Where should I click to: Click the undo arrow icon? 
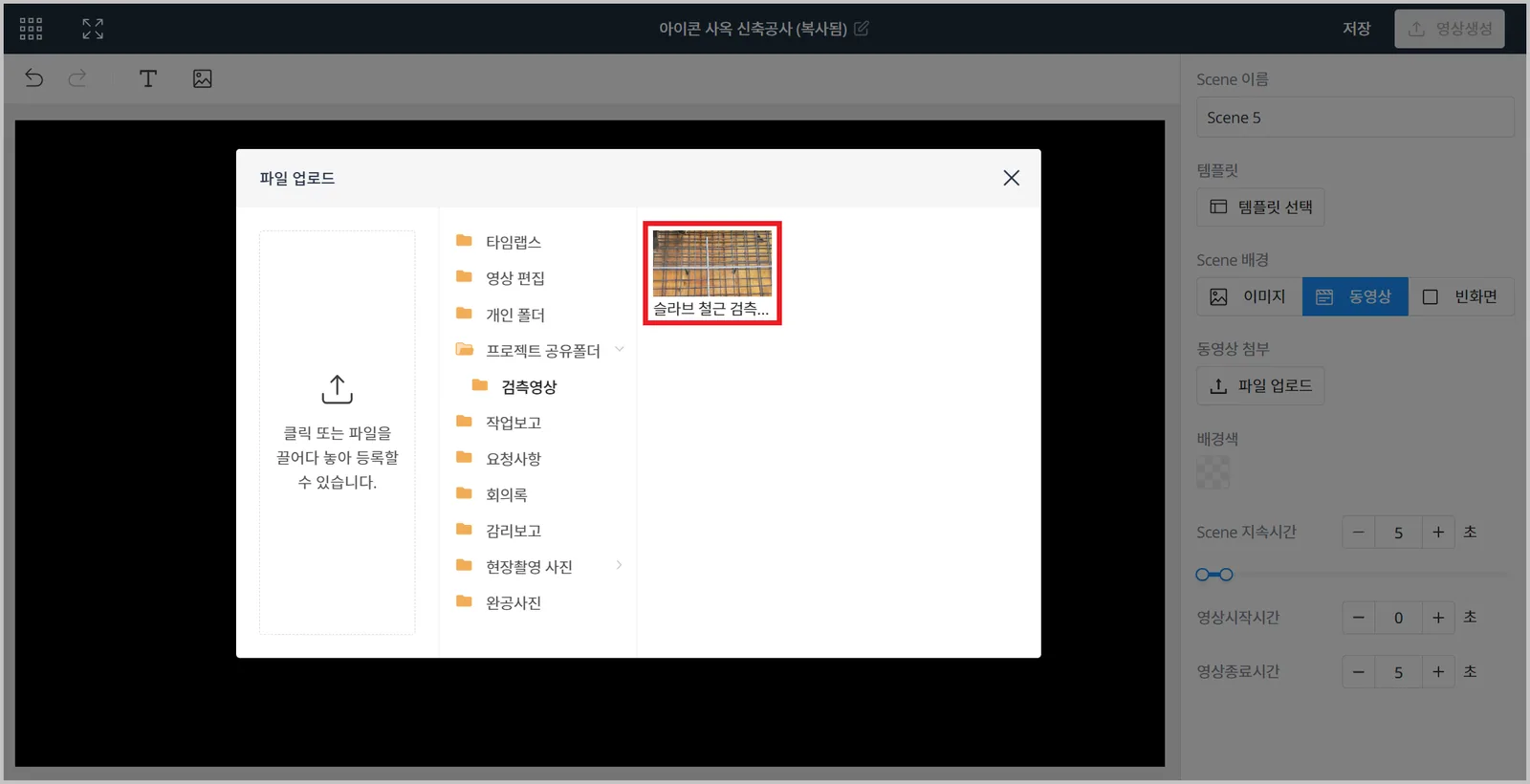click(x=34, y=78)
